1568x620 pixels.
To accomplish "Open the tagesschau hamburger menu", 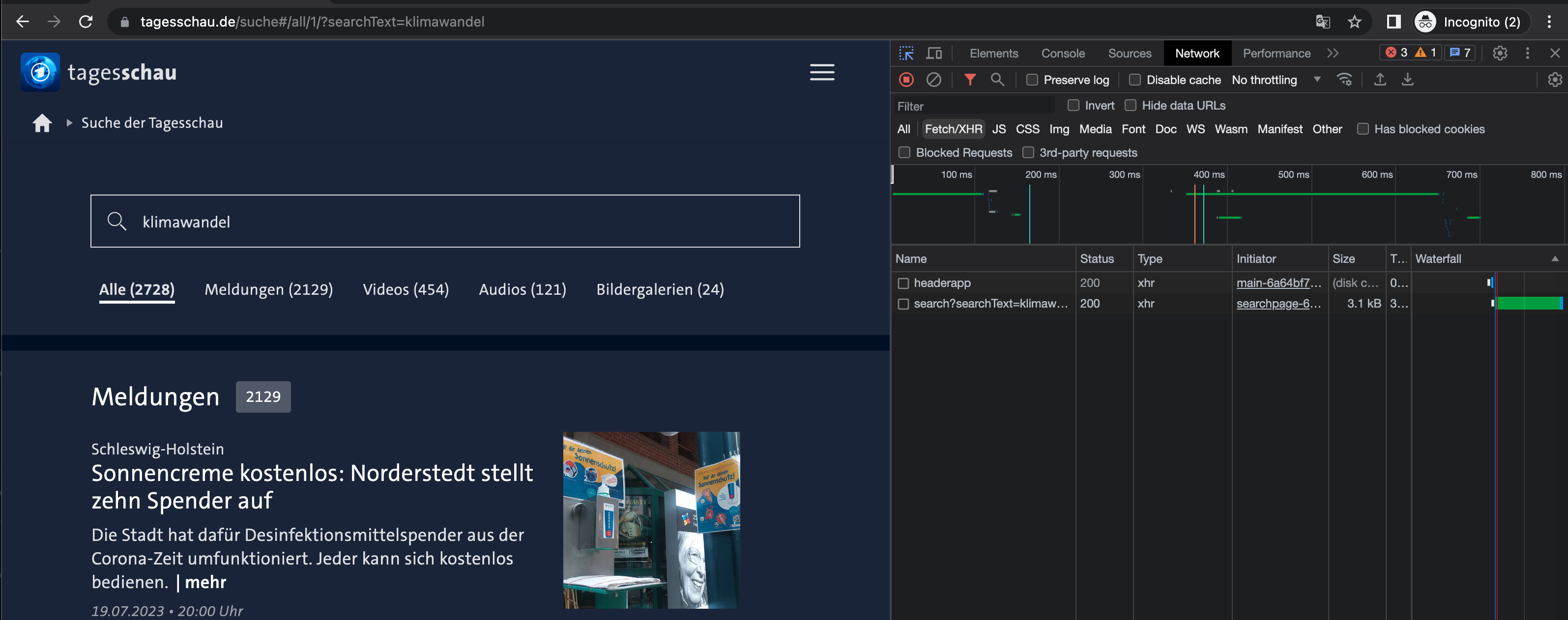I will pos(822,72).
